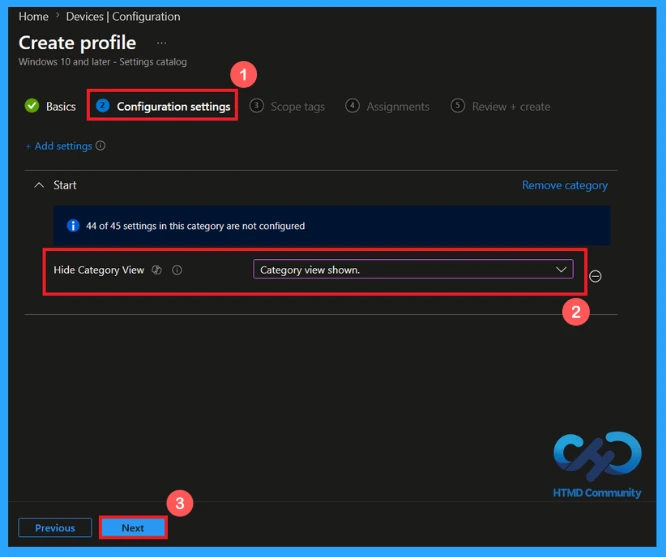The height and width of the screenshot is (557, 666).
Task: Click the "Windows 10 and later - Settings catalog" subtitle
Action: tap(102, 62)
